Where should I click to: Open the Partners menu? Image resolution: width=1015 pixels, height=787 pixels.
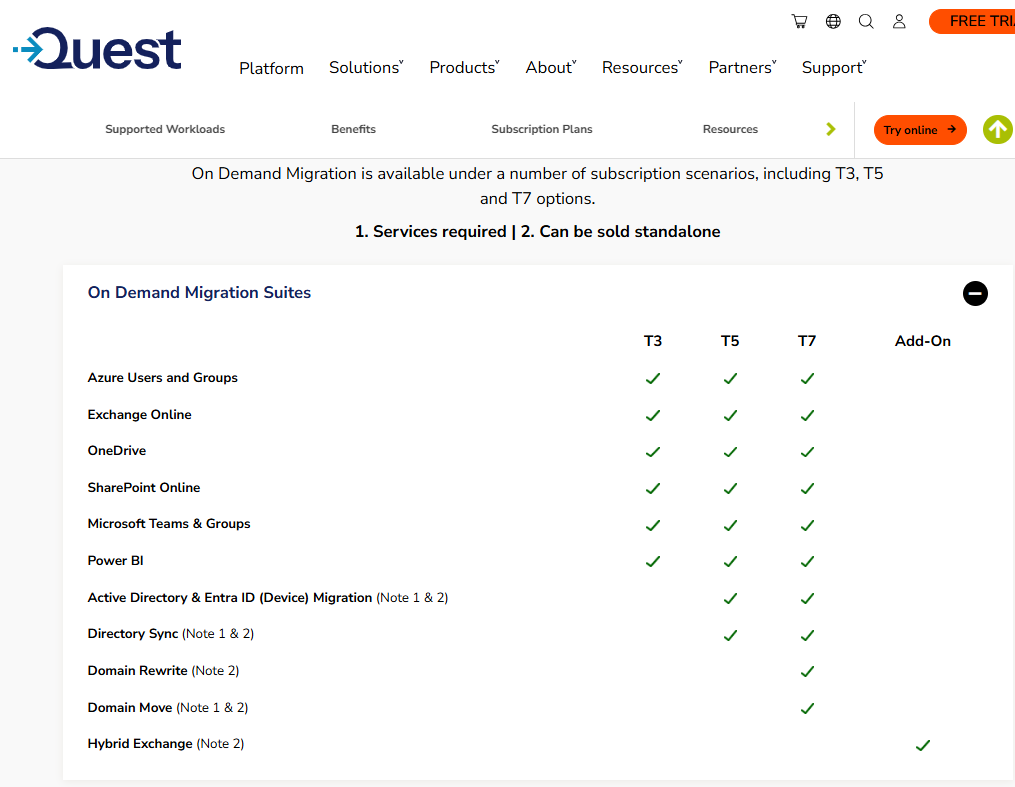point(741,67)
